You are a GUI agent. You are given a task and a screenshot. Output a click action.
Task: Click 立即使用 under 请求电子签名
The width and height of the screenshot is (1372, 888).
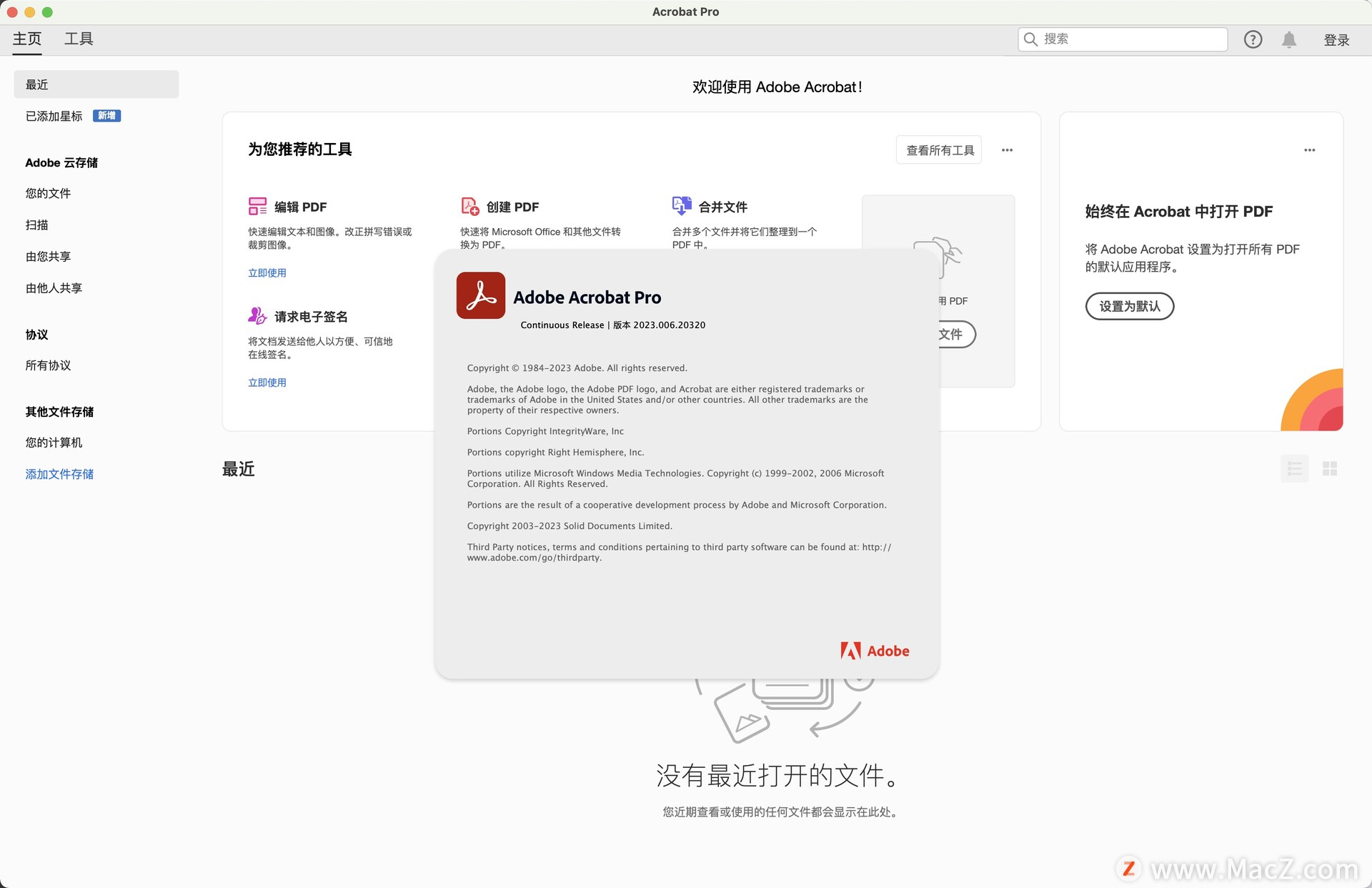[267, 383]
